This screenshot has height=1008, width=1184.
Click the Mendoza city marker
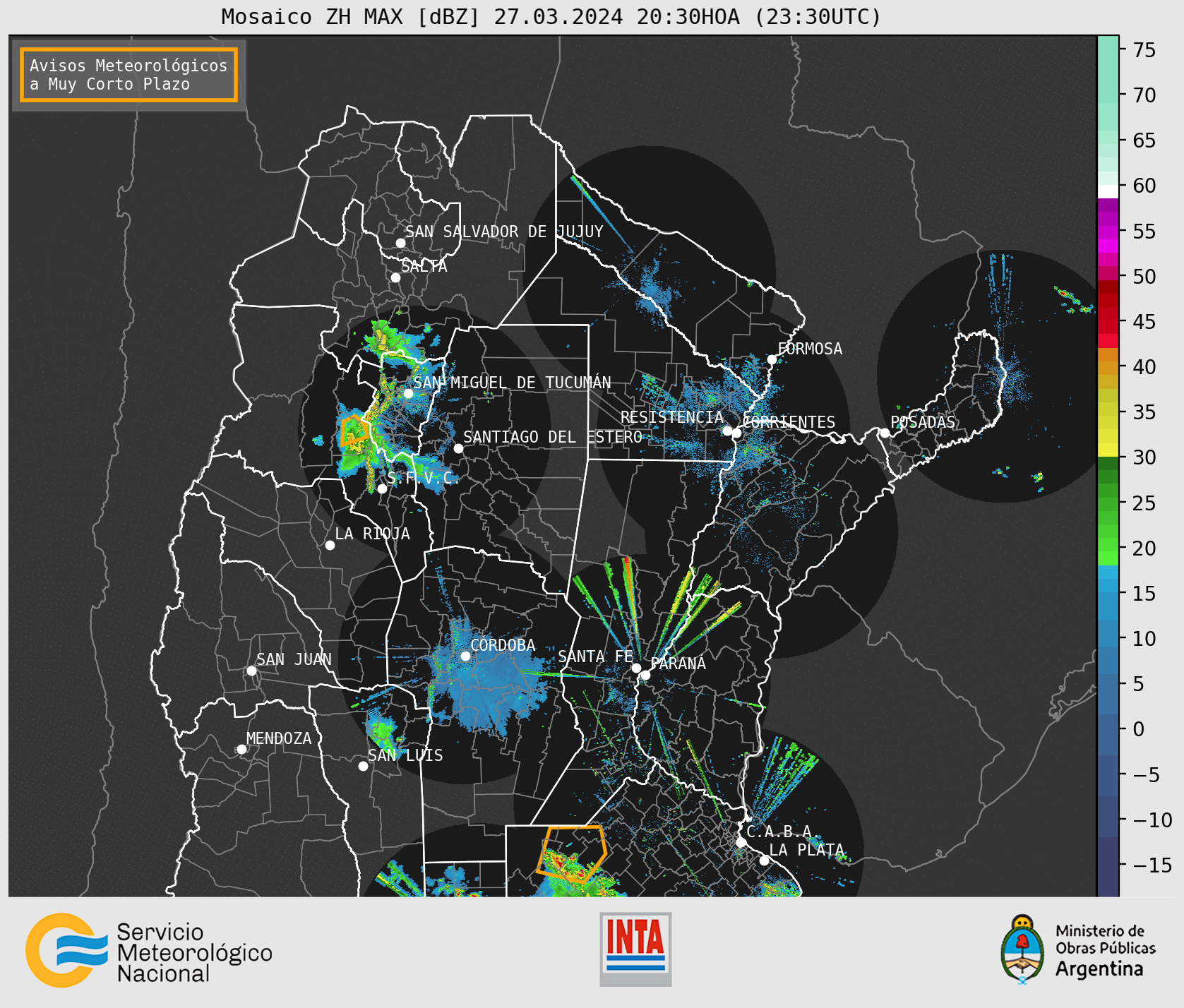[x=241, y=749]
